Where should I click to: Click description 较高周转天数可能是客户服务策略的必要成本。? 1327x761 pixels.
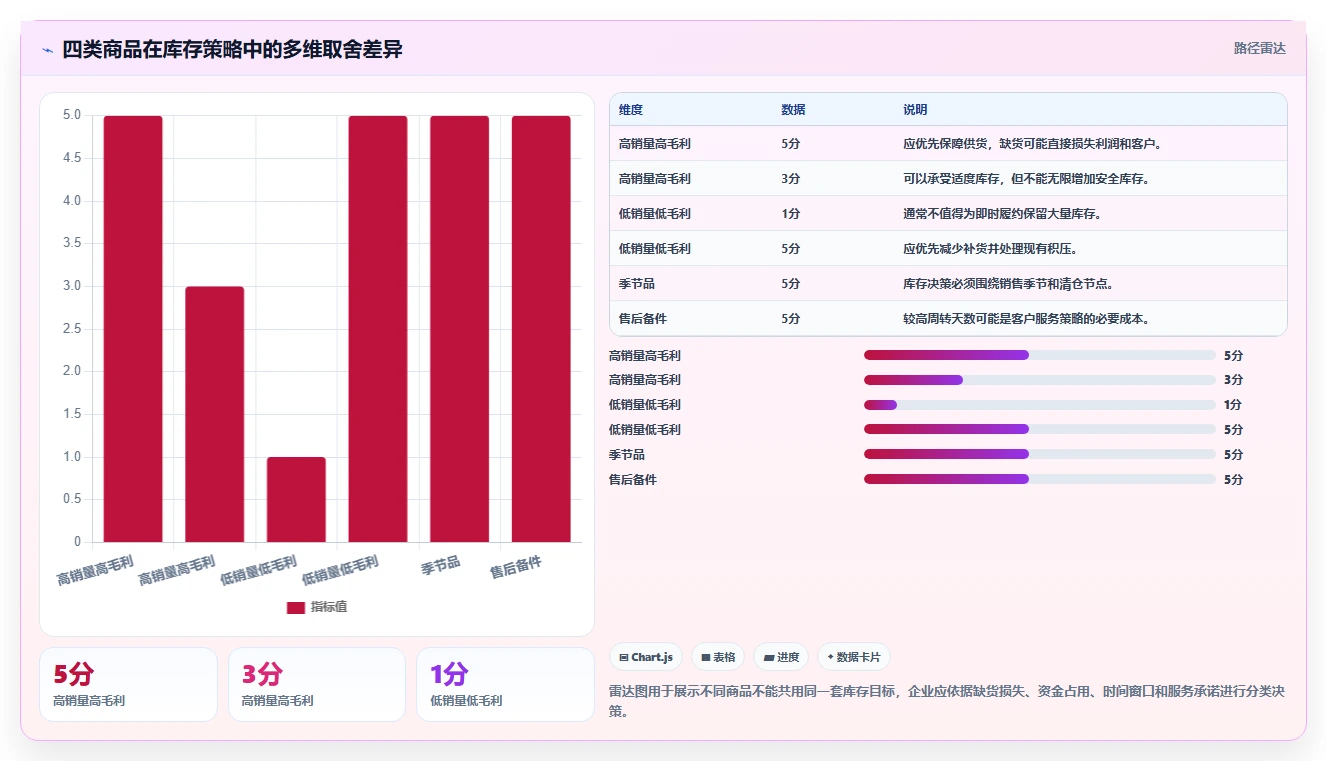click(1026, 319)
